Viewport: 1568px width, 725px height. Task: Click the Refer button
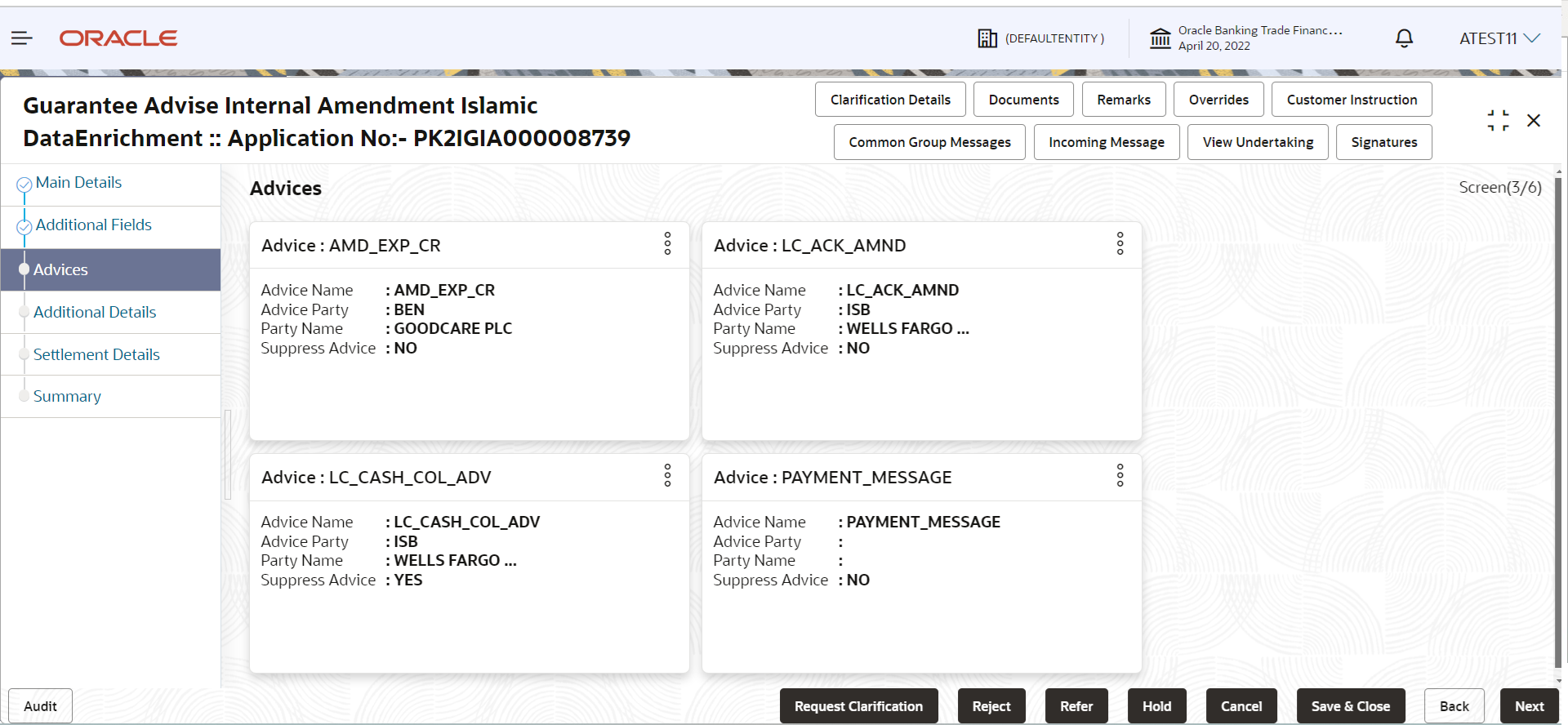(x=1076, y=706)
